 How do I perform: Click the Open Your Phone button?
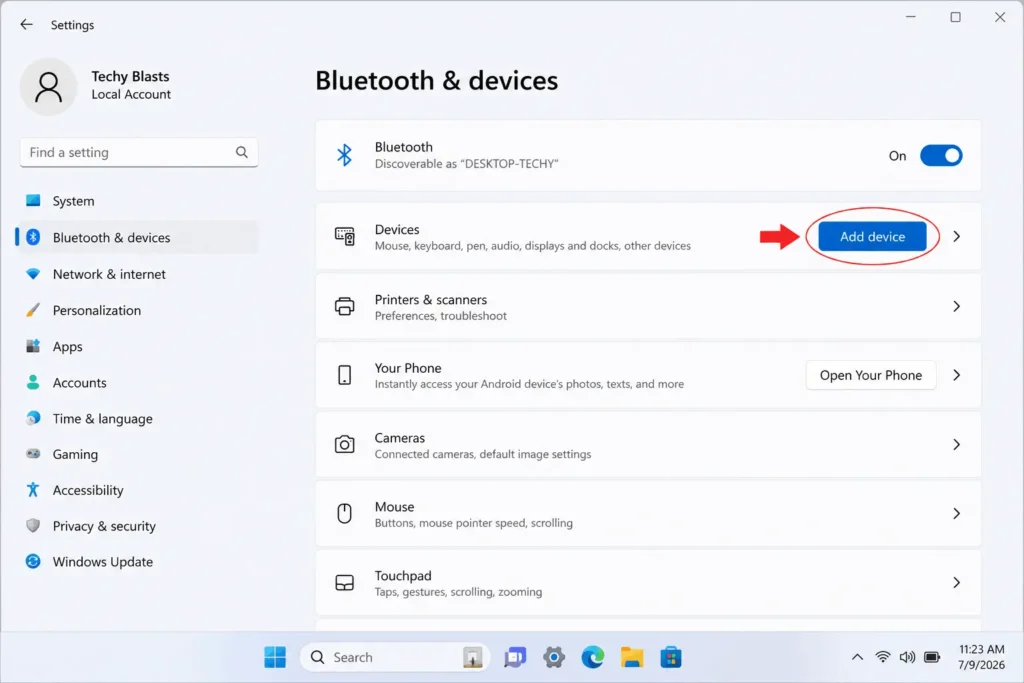(x=871, y=375)
